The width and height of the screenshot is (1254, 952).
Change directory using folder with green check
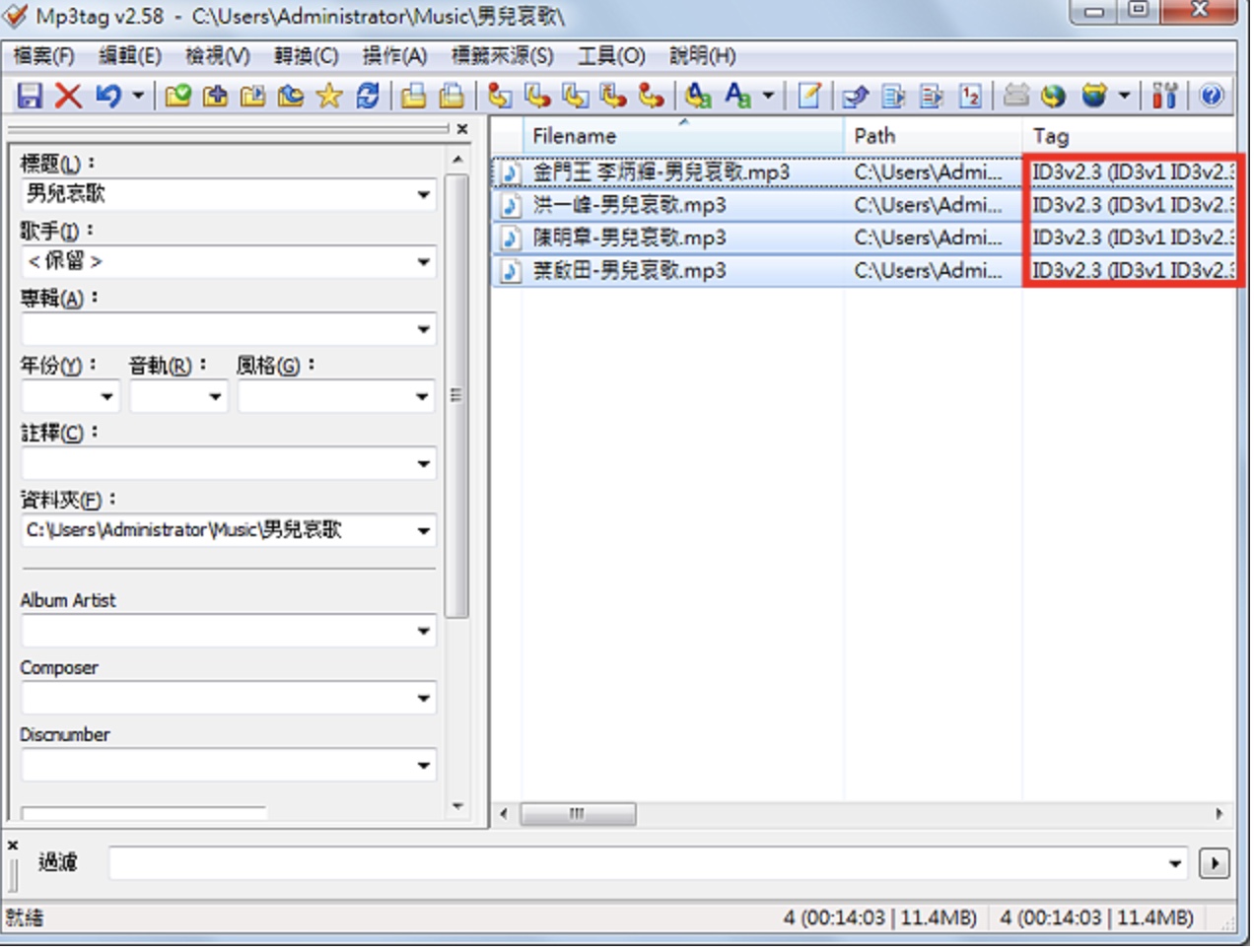pyautogui.click(x=178, y=96)
